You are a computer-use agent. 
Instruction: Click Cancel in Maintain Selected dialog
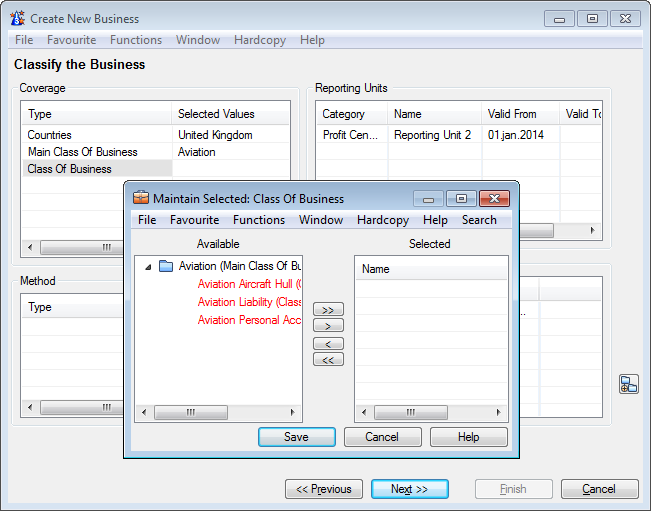pyautogui.click(x=382, y=437)
